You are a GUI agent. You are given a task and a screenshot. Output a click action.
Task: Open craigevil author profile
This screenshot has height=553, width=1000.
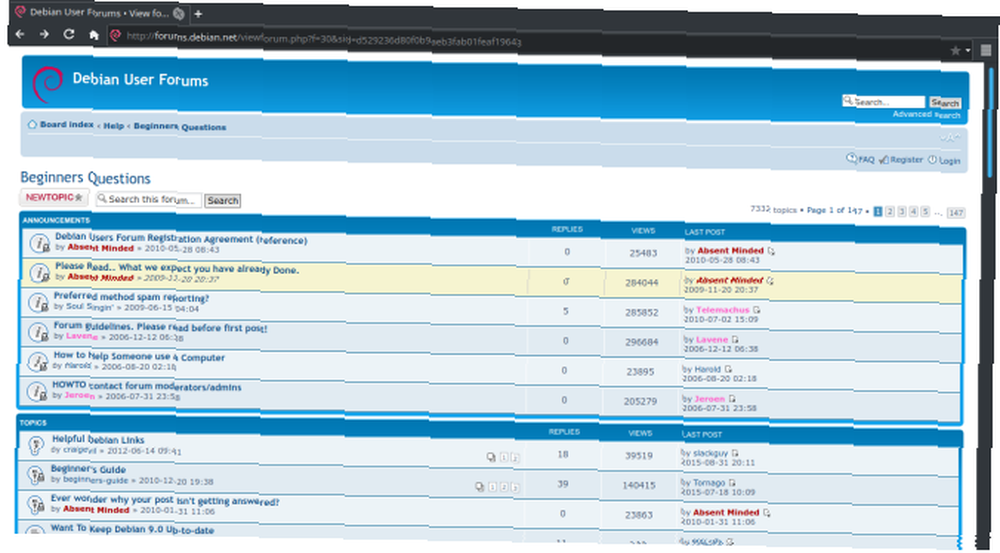click(78, 450)
